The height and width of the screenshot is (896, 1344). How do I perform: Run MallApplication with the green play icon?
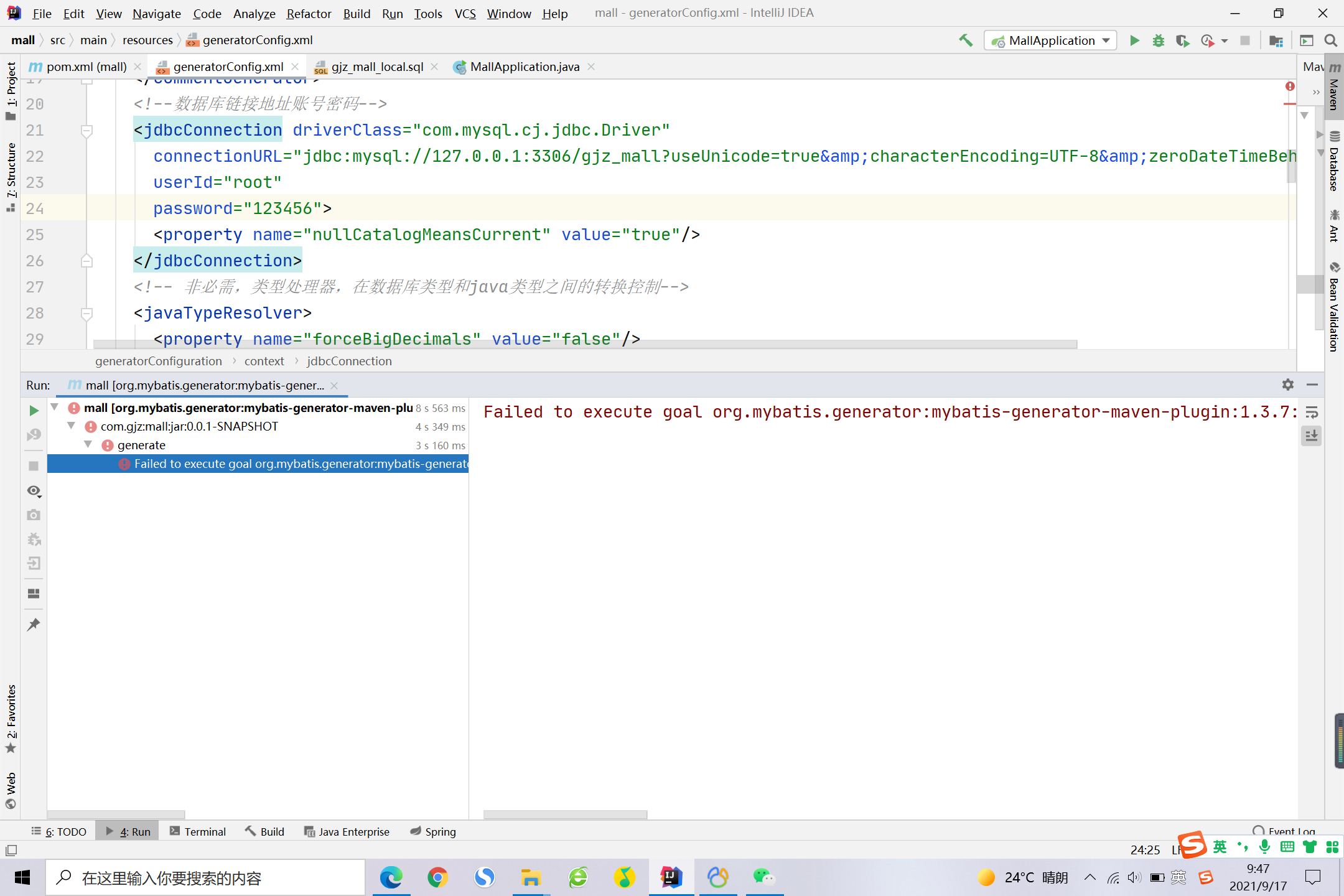tap(1134, 40)
